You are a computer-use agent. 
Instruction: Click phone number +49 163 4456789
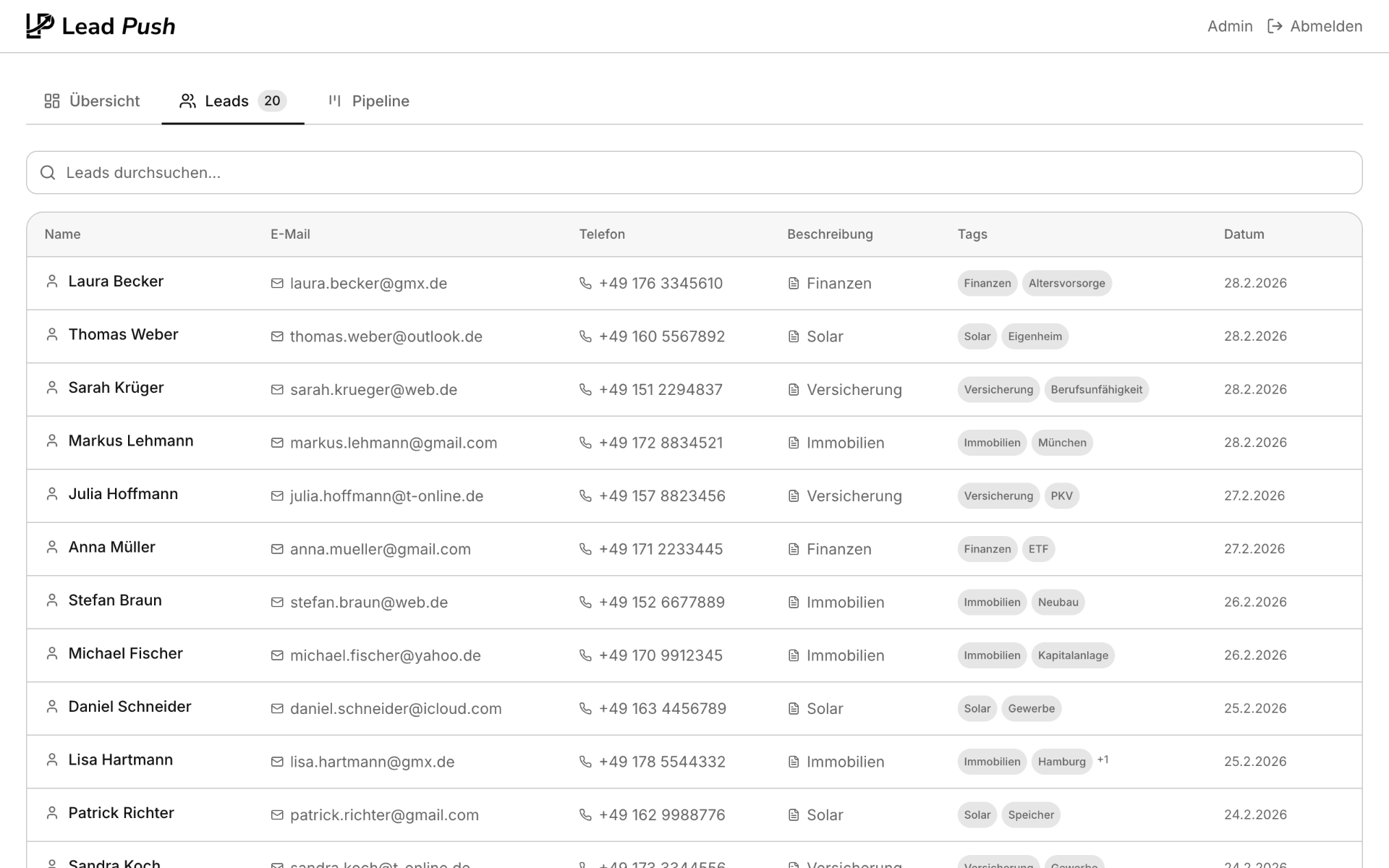tap(663, 708)
